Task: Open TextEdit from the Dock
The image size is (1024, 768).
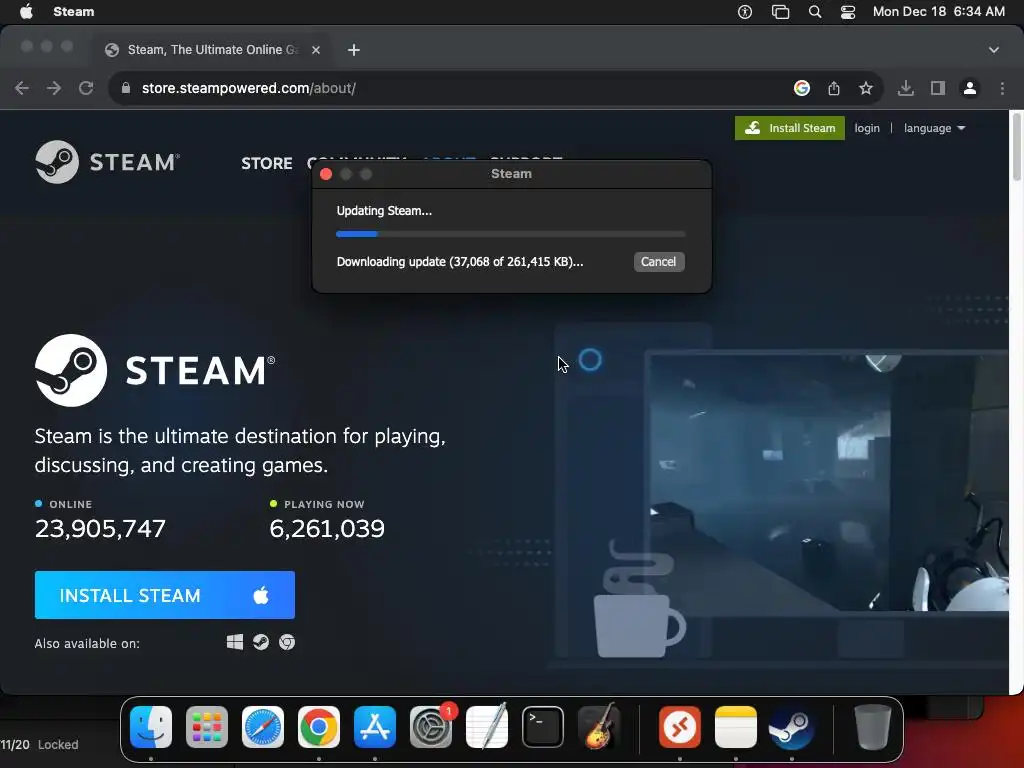Action: 487,726
